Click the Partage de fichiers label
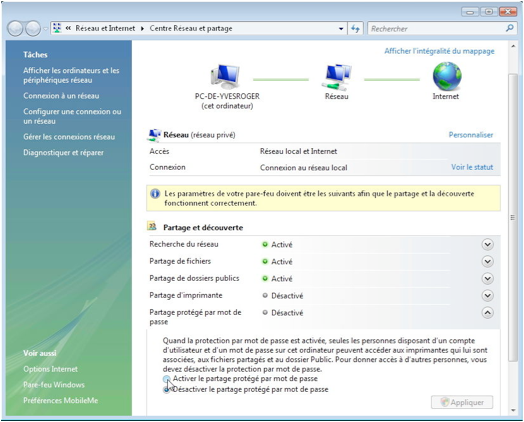The height and width of the screenshot is (422, 524). pyautogui.click(x=180, y=261)
